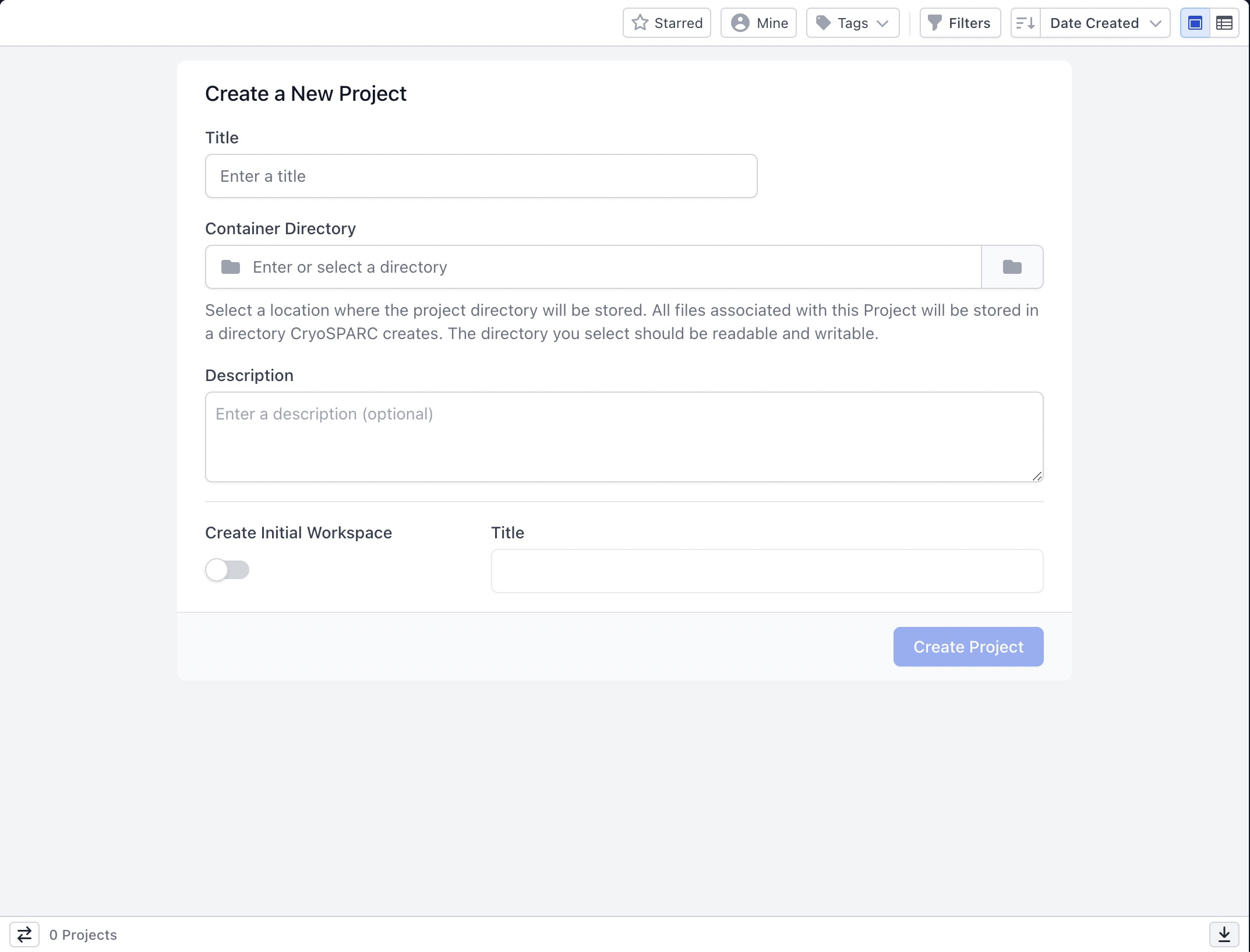The width and height of the screenshot is (1250, 952).
Task: Enable Create Initial Workspace switch
Action: (x=227, y=570)
